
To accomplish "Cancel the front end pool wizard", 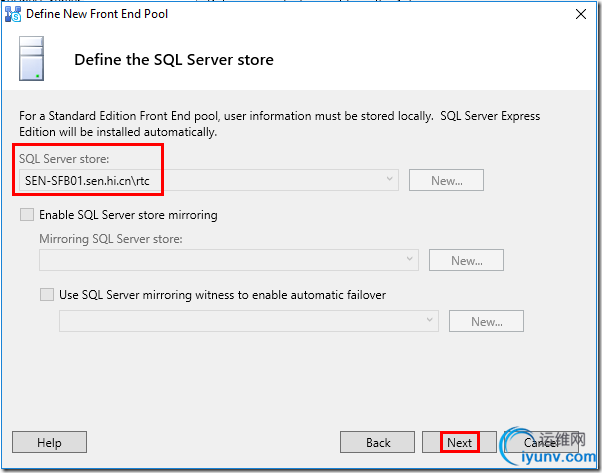I will point(541,442).
